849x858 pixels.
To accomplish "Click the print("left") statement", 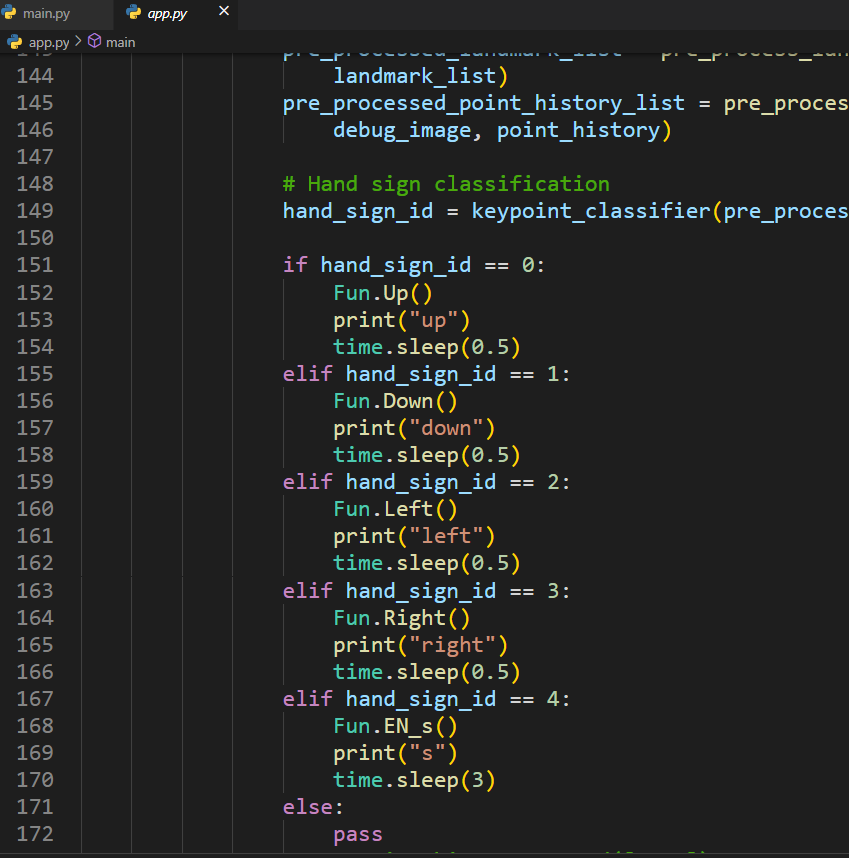I will coord(414,536).
